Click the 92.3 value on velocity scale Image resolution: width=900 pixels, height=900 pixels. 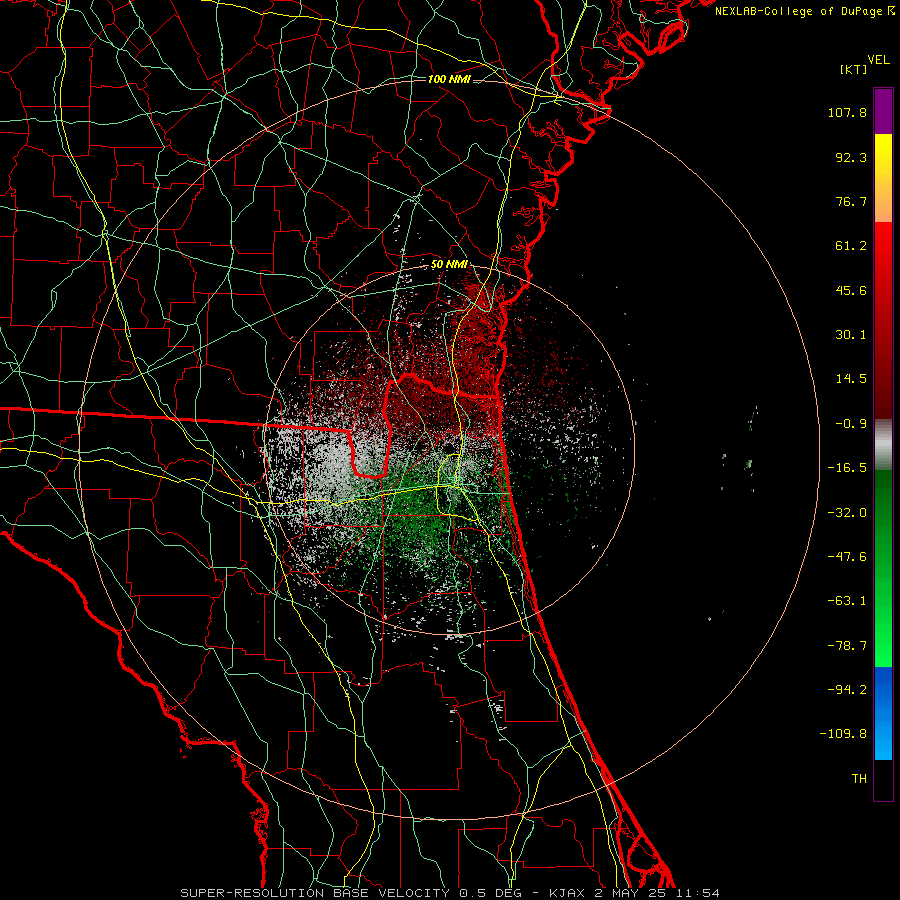[x=851, y=157]
